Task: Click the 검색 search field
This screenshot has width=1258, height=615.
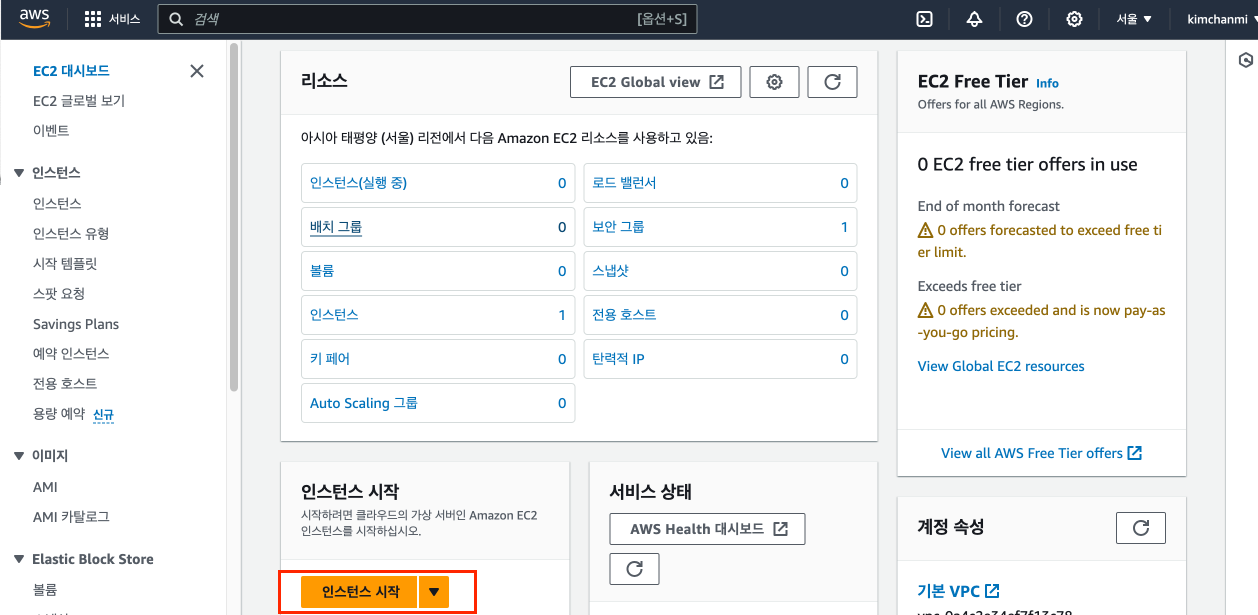Action: point(428,19)
